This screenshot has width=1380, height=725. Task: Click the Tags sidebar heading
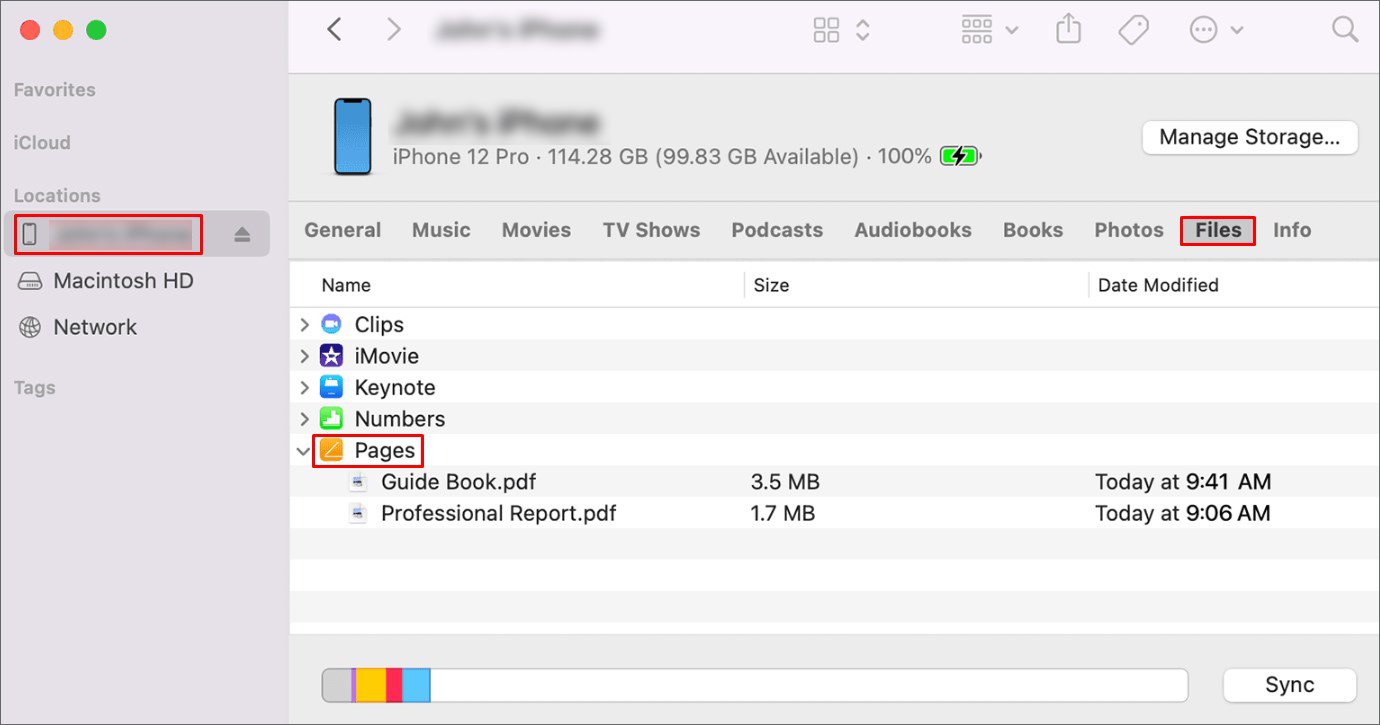(34, 388)
